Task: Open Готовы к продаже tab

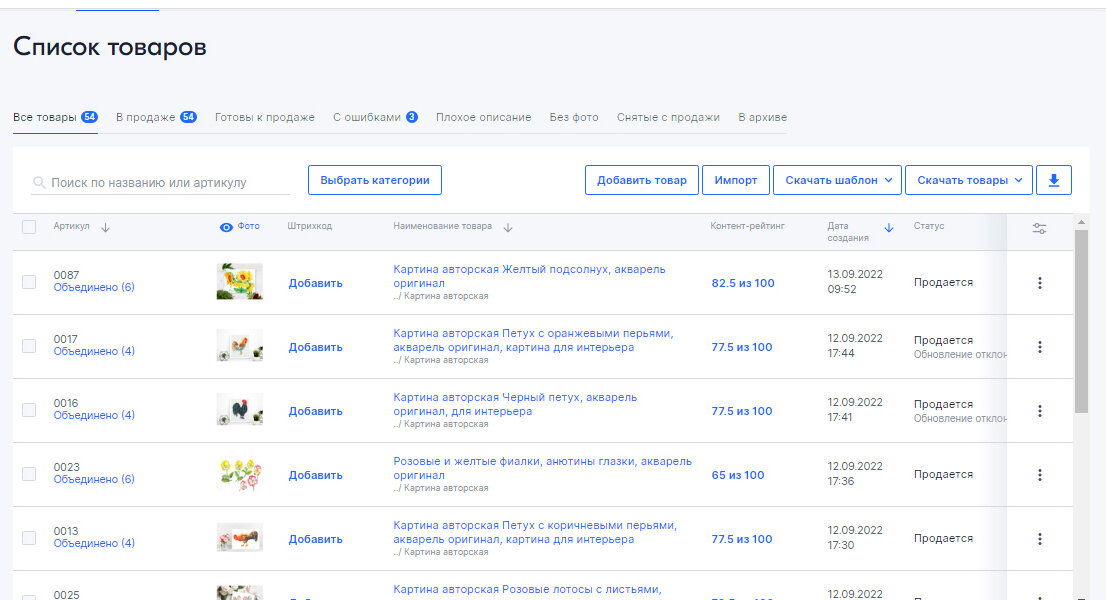Action: (265, 117)
